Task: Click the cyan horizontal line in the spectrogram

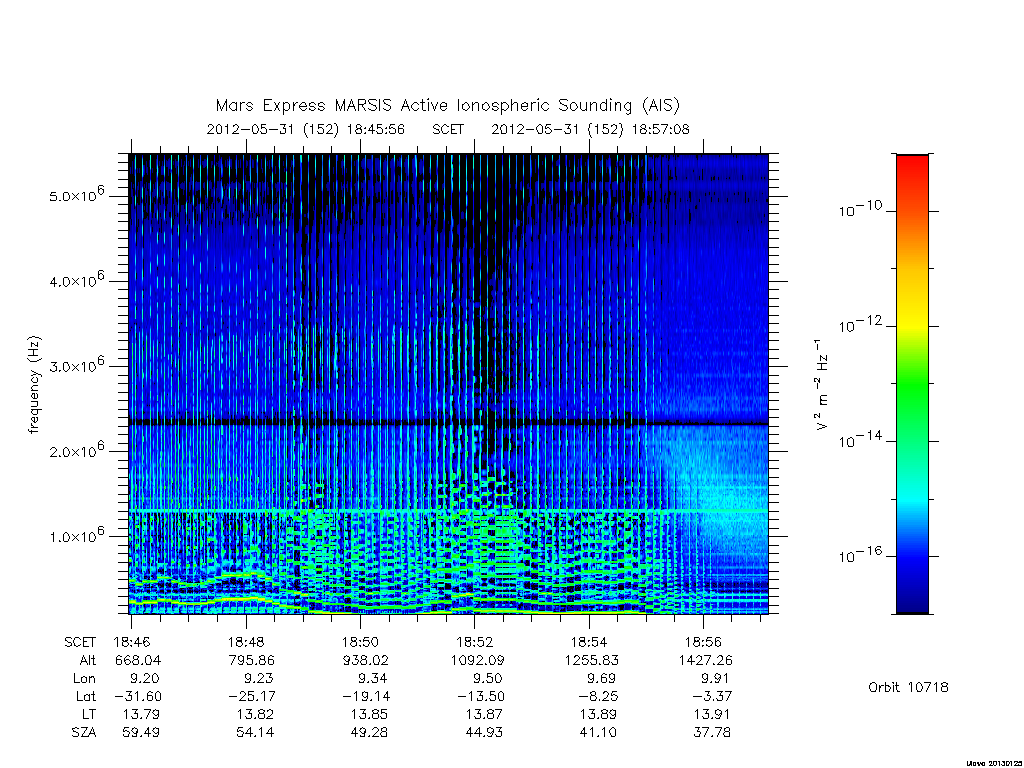Action: point(449,511)
